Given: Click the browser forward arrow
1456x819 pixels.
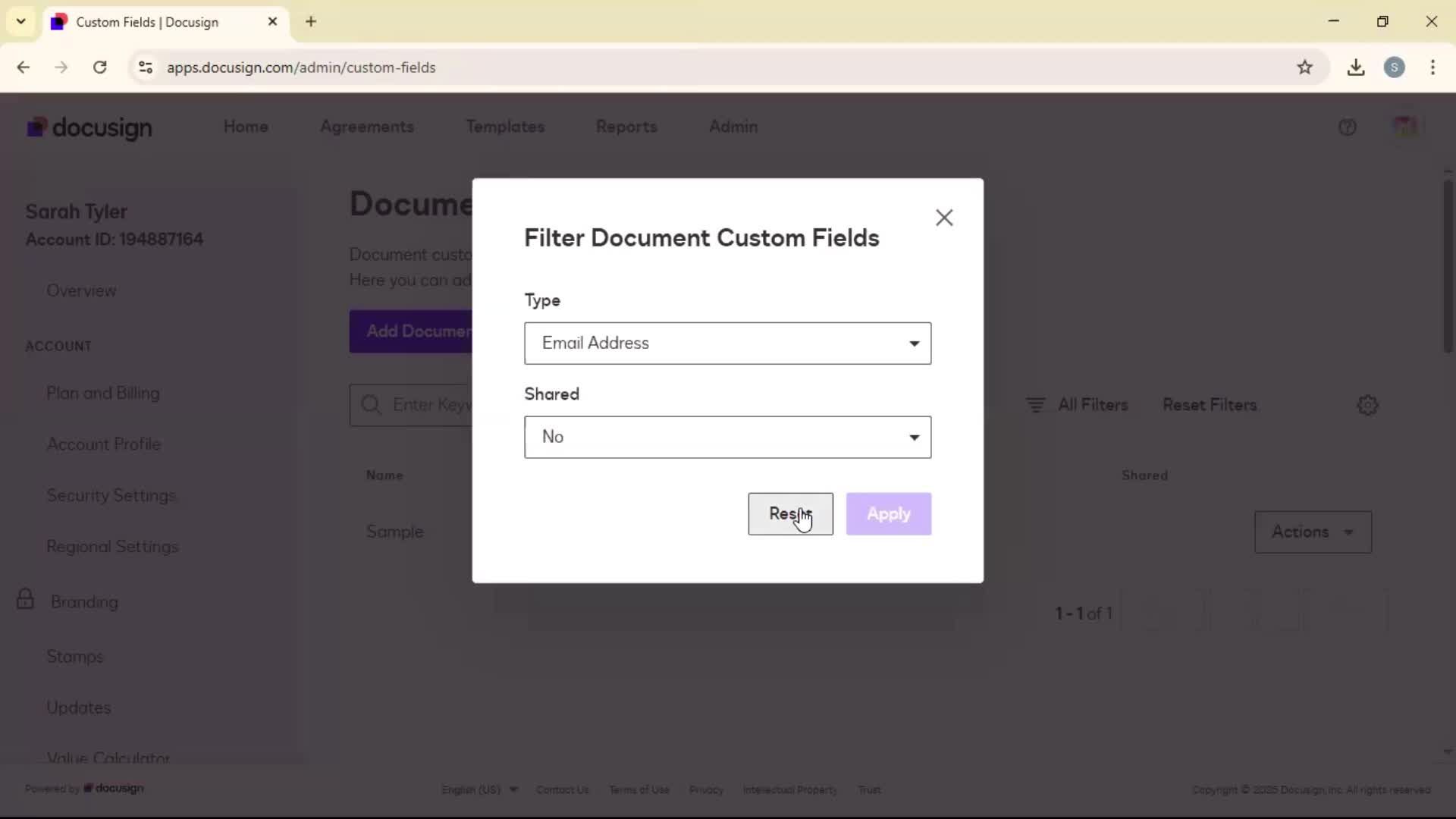Looking at the screenshot, I should pos(61,67).
